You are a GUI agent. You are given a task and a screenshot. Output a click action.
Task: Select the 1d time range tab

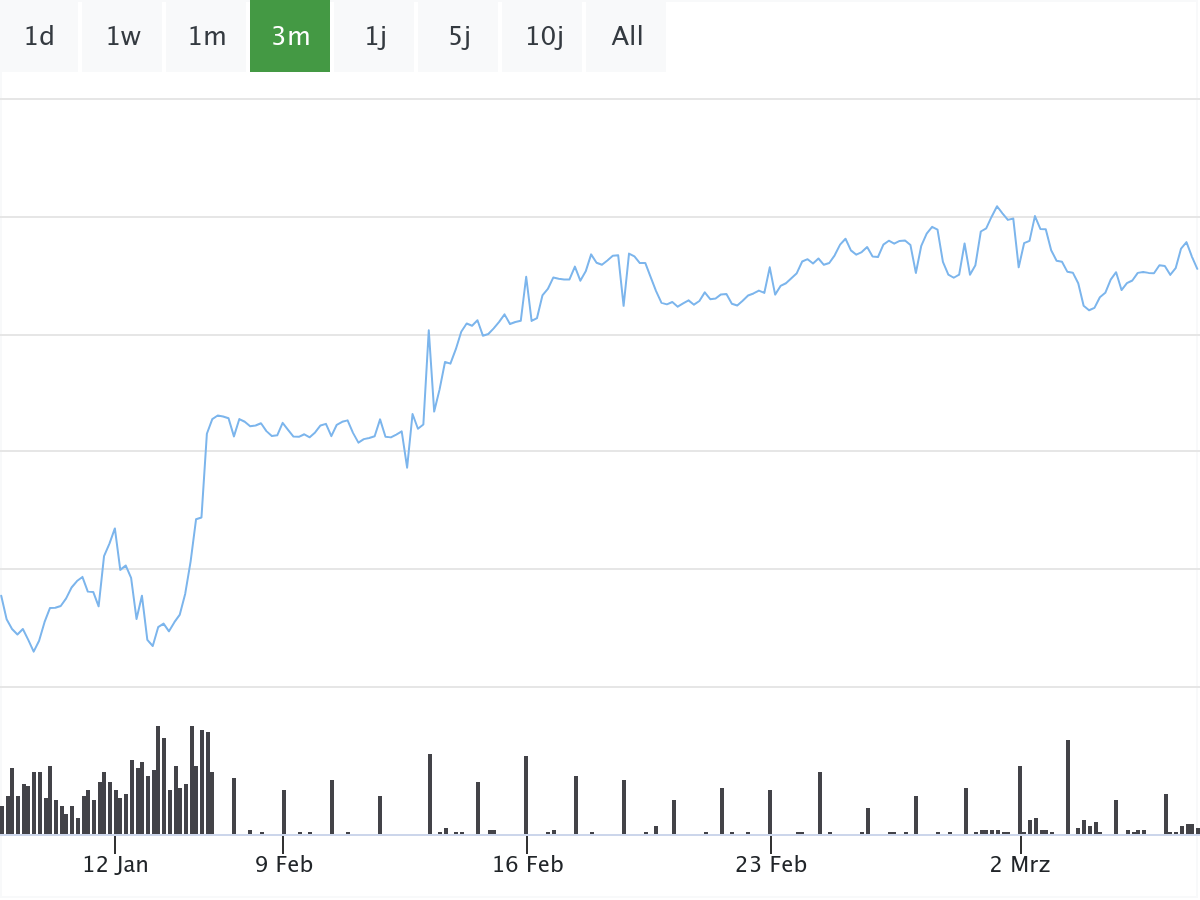point(39,37)
